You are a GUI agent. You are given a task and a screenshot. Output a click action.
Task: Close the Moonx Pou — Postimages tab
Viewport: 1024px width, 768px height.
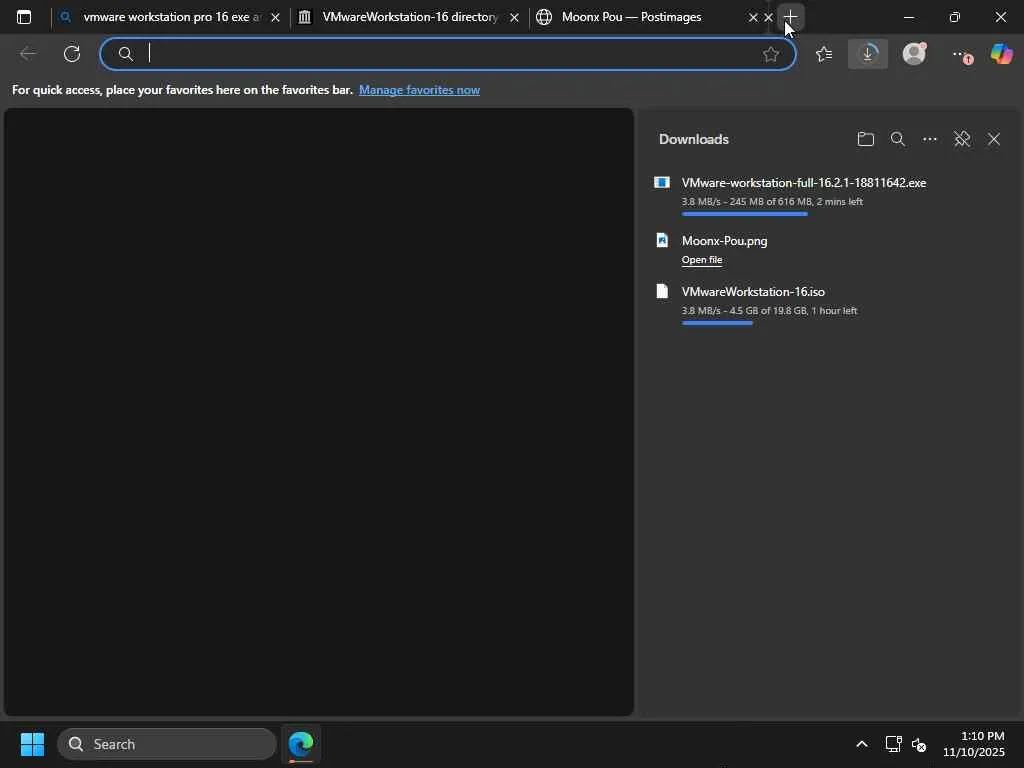click(x=753, y=18)
